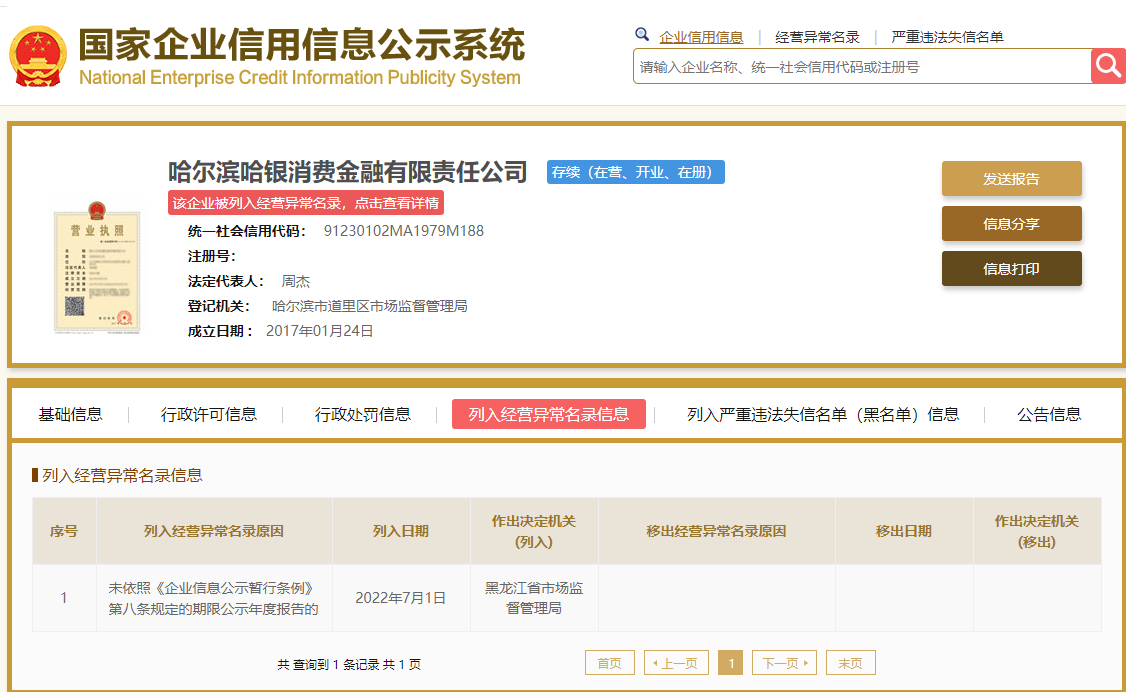This screenshot has height=692, width=1126.
Task: Go to first page 首页
Action: coord(610,663)
